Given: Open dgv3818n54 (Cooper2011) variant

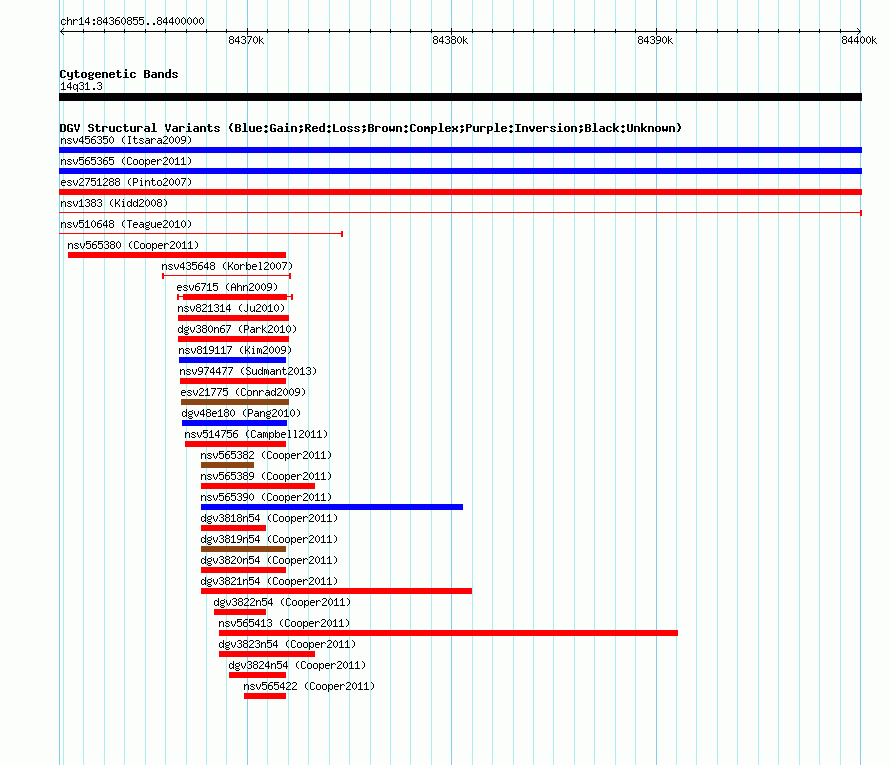Looking at the screenshot, I should coord(269,518).
